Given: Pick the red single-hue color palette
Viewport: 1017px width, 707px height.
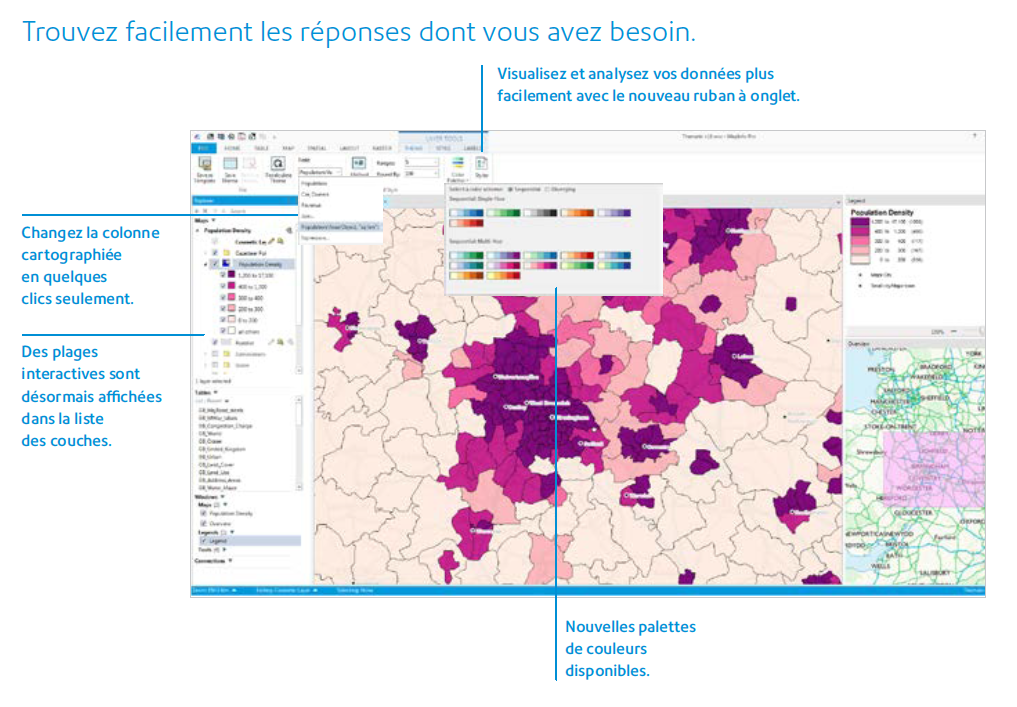Looking at the screenshot, I should click(x=466, y=223).
